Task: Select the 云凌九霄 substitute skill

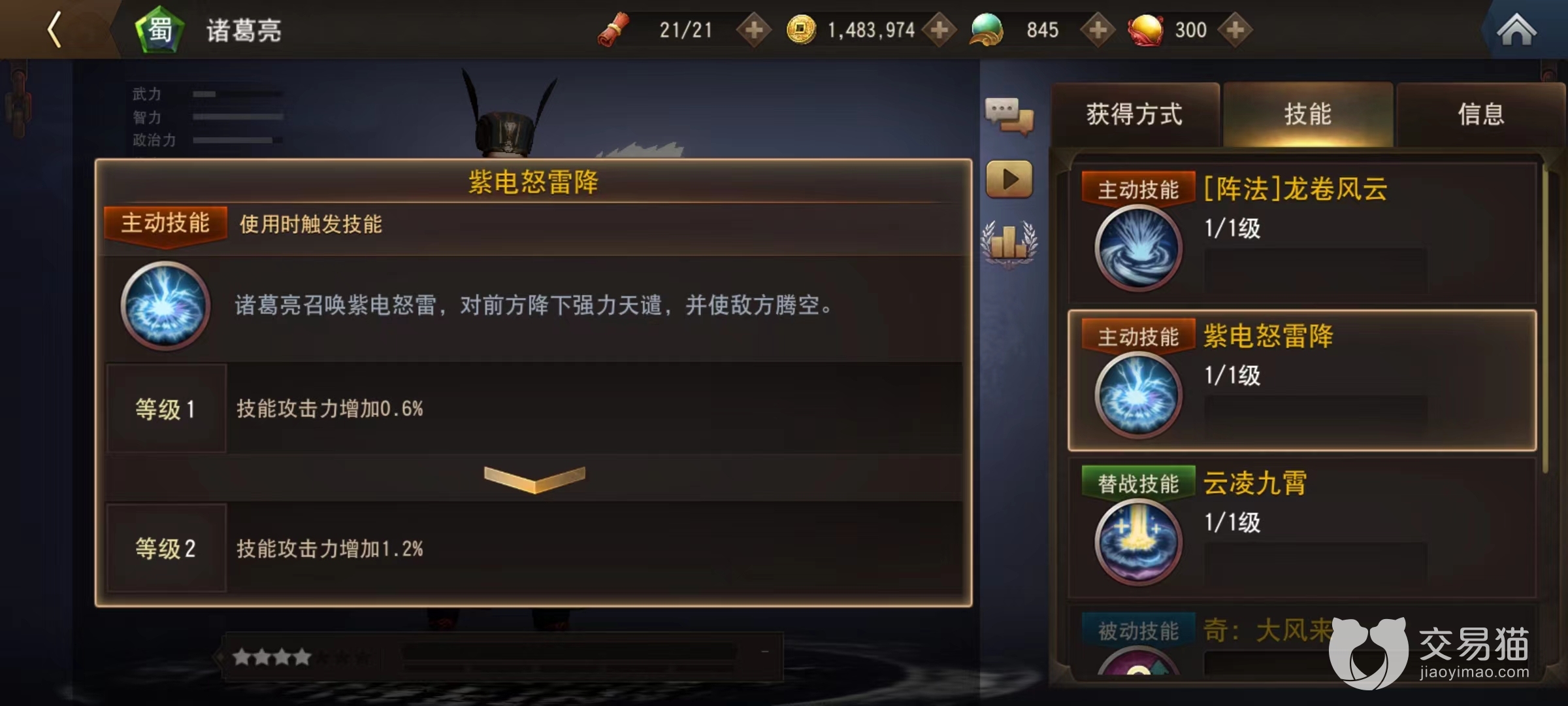Action: [1302, 527]
